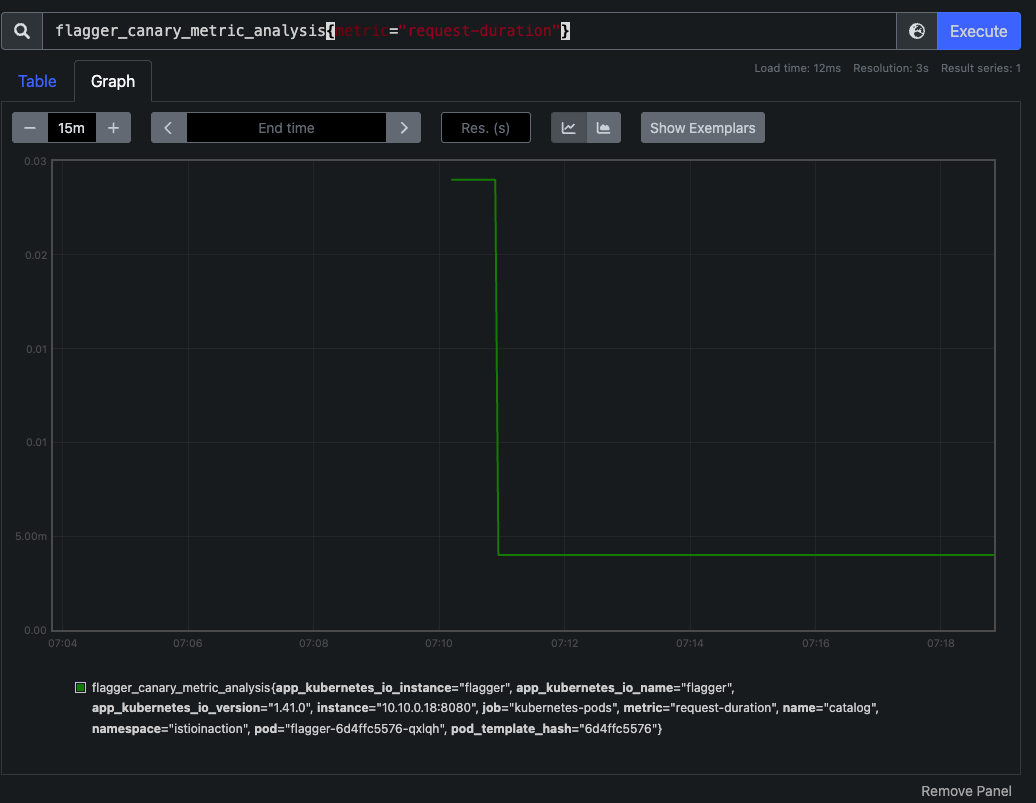
Task: Step end time backward with left chevron
Action: pyautogui.click(x=168, y=128)
